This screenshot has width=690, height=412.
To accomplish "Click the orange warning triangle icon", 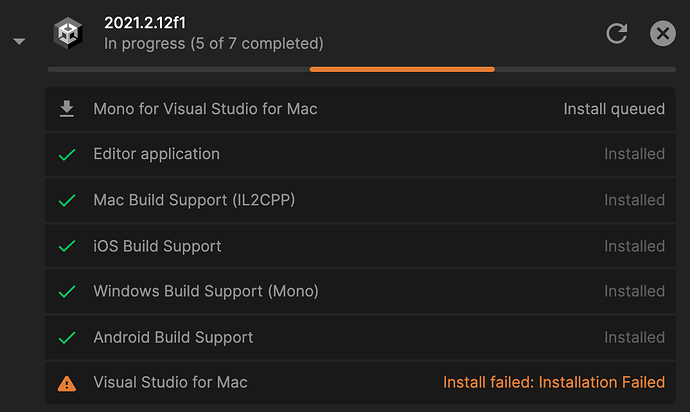I will point(67,382).
